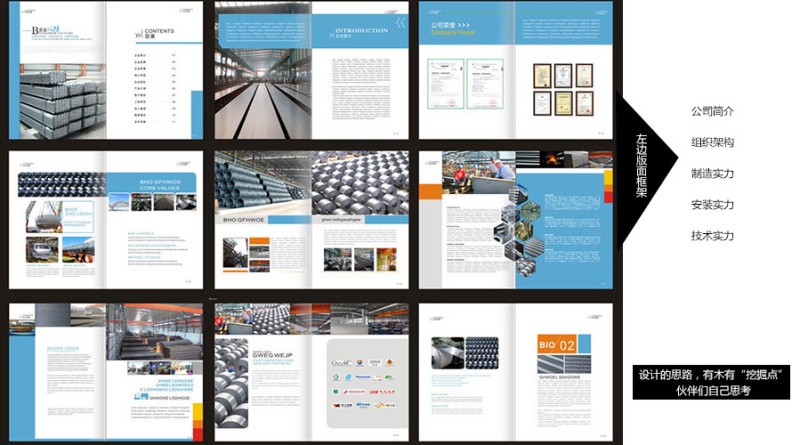Viewport: 800px width, 445px height.
Task: Click the 公司荣誉 Company Honor header
Action: coord(458,27)
